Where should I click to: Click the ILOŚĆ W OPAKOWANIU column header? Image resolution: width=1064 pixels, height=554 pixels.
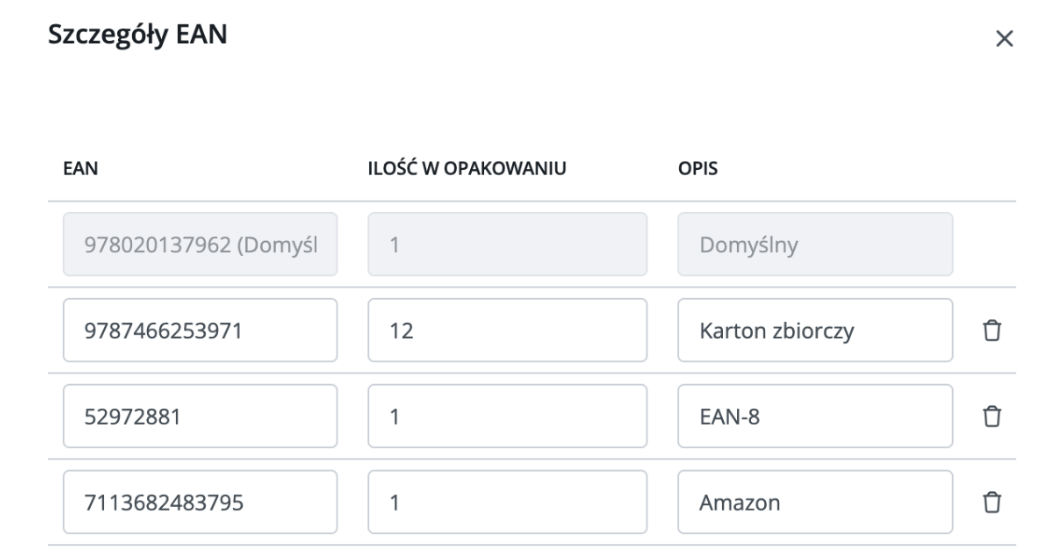(467, 168)
